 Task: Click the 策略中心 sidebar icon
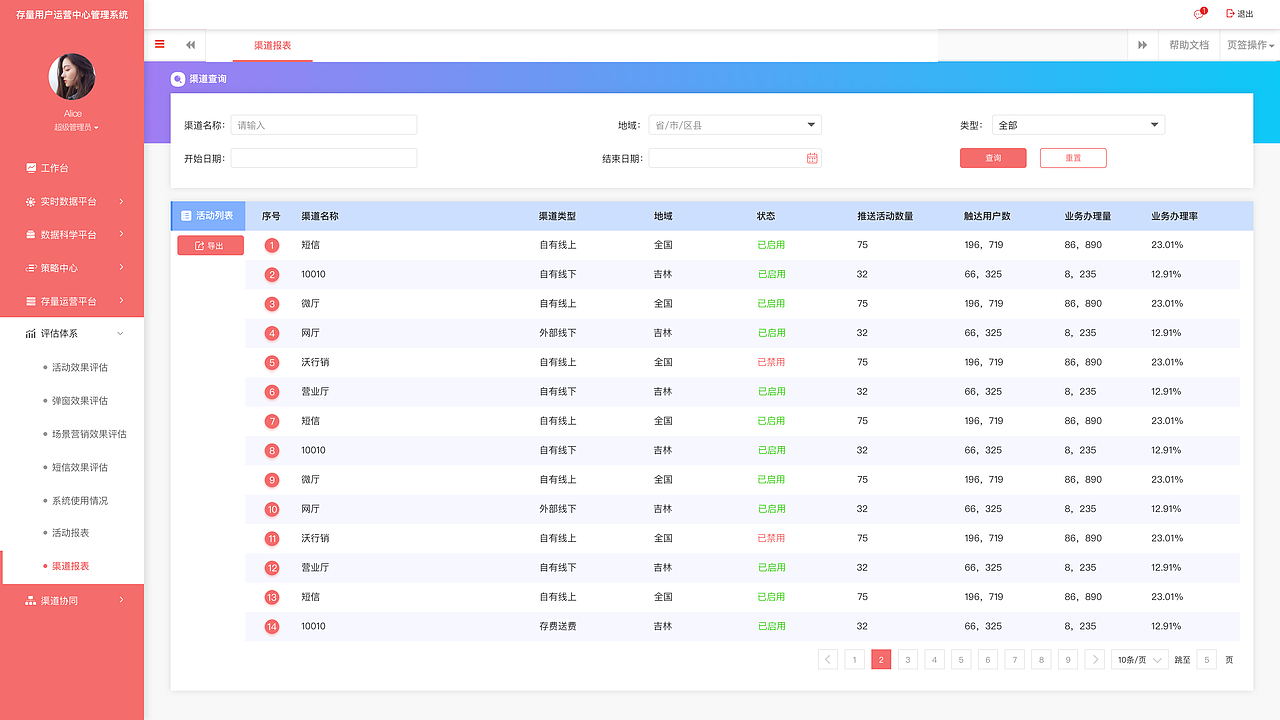(x=31, y=268)
